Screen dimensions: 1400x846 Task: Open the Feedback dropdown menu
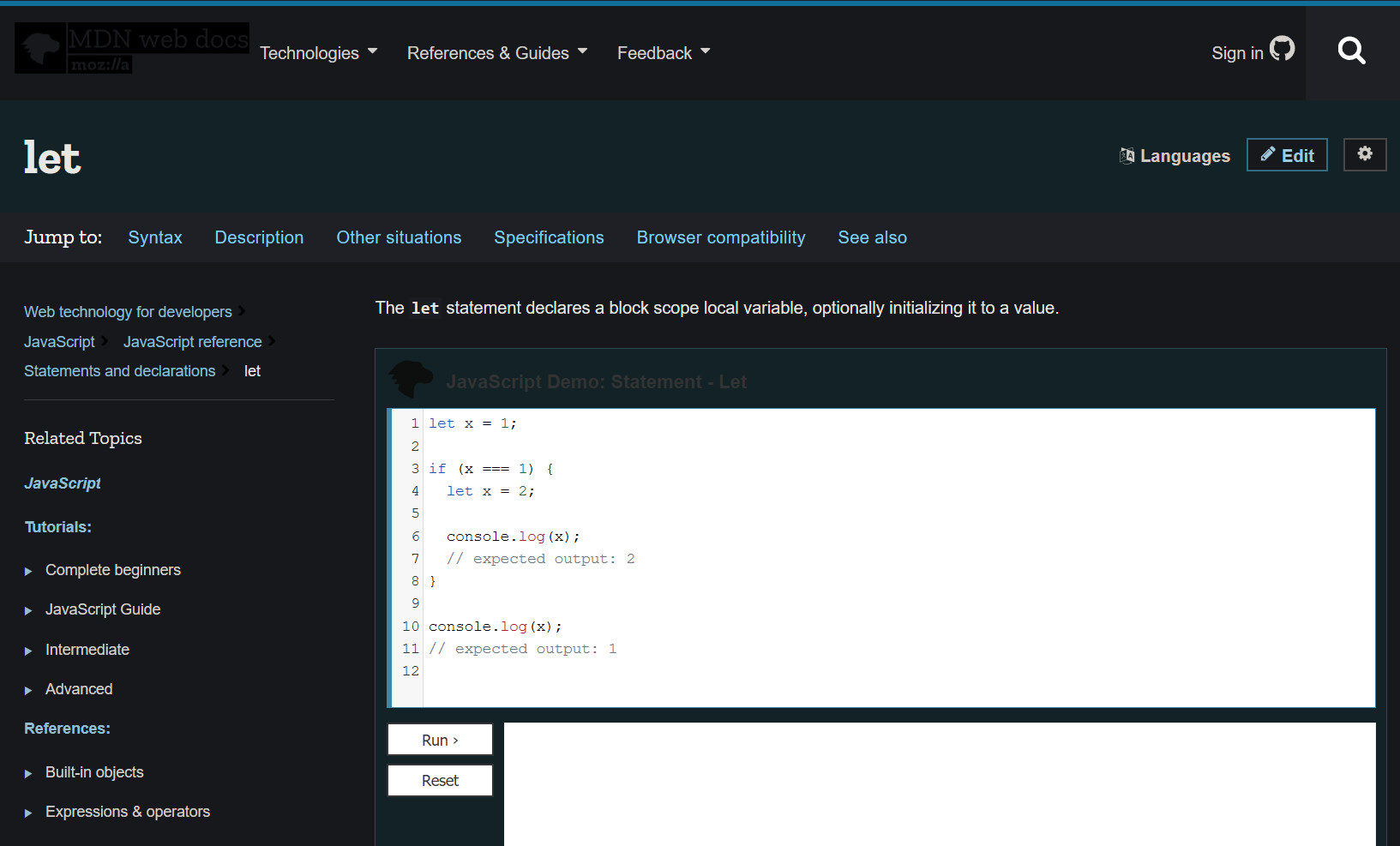tap(664, 53)
